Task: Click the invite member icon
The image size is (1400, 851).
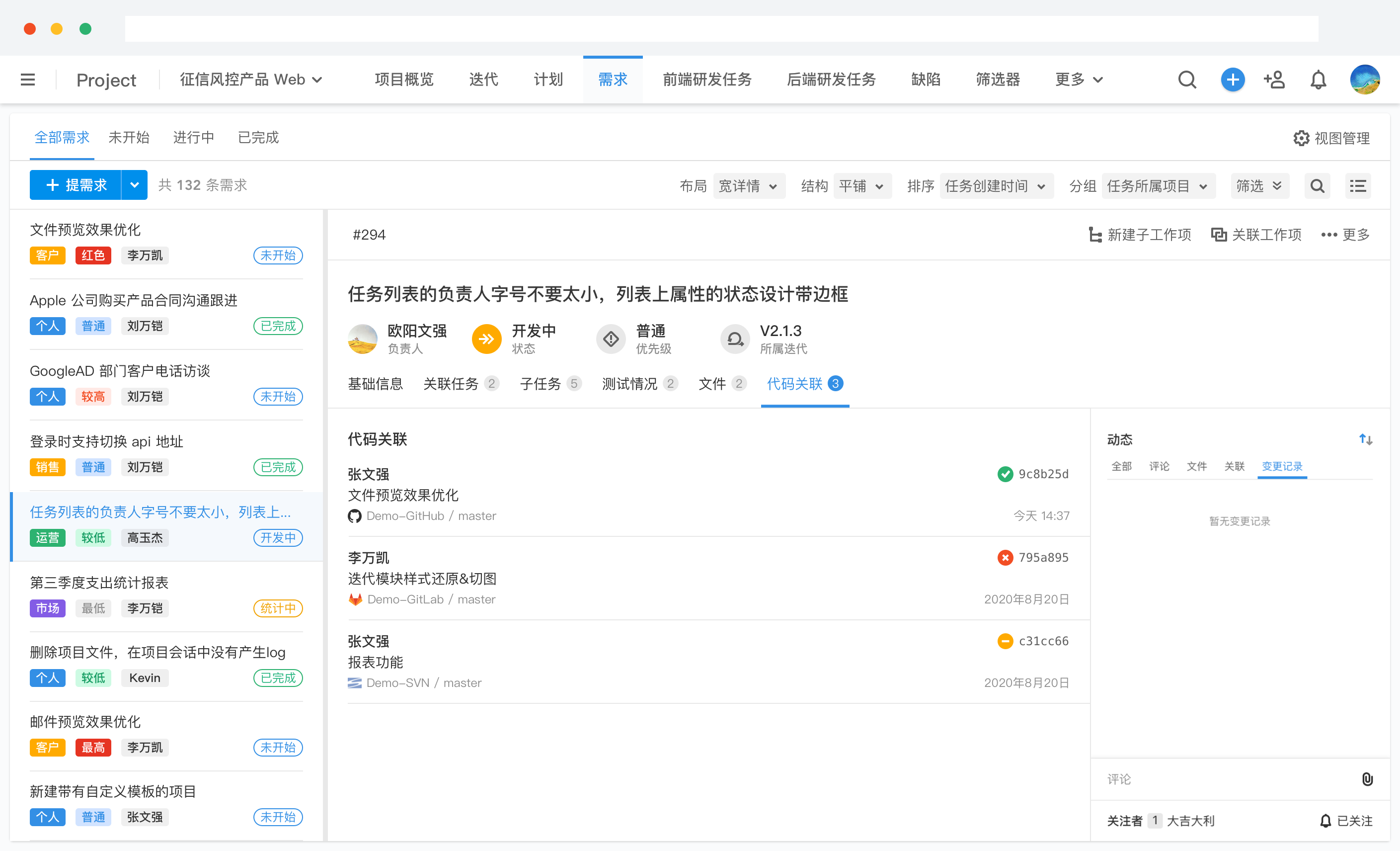Action: (x=1274, y=80)
